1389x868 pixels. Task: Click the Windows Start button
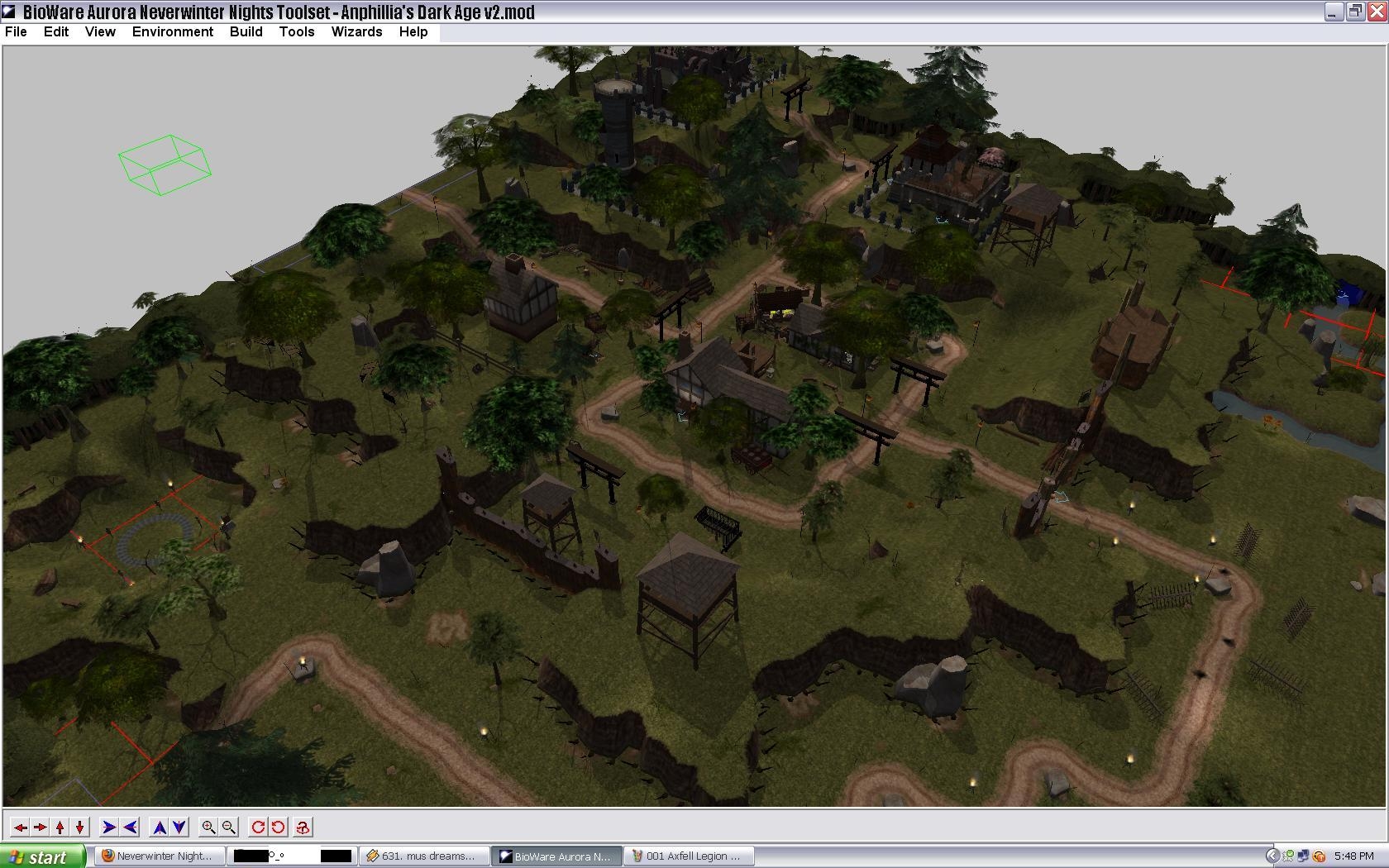43,856
